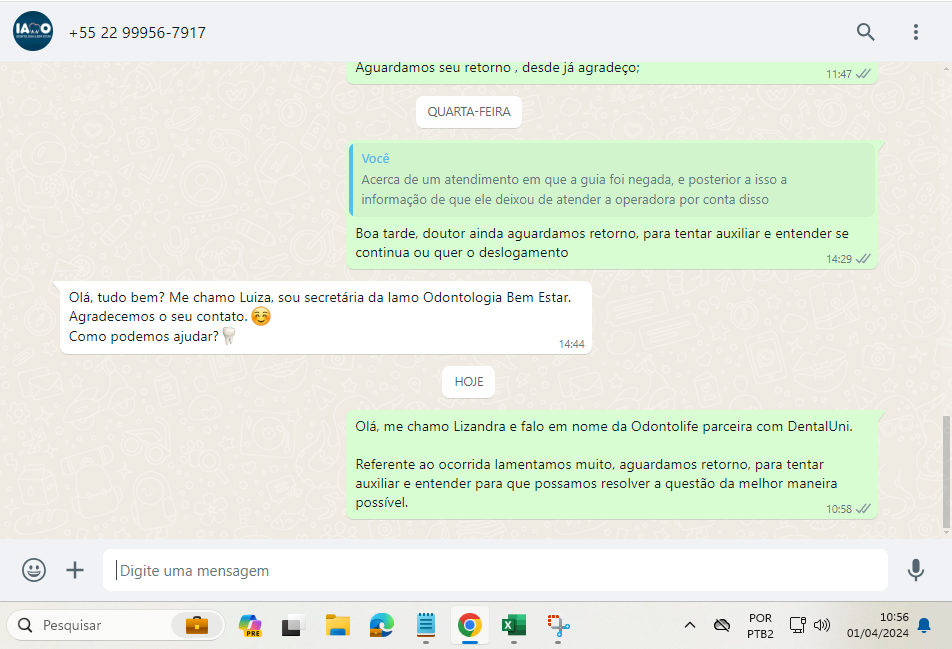
Task: Record a voice message
Action: (x=916, y=570)
